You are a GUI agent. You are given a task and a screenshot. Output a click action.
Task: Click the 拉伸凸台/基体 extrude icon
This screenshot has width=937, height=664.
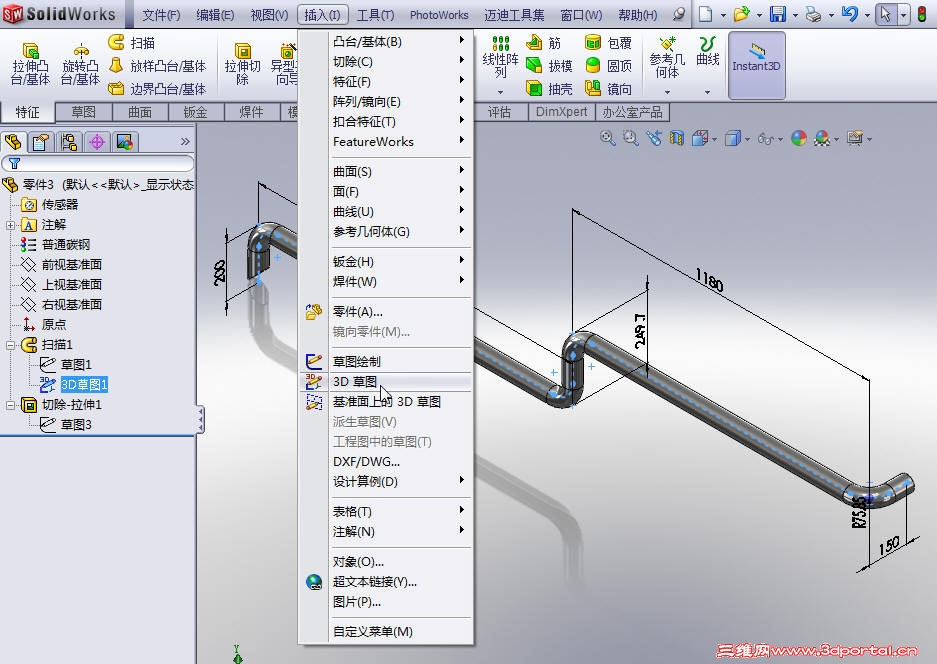tap(30, 51)
